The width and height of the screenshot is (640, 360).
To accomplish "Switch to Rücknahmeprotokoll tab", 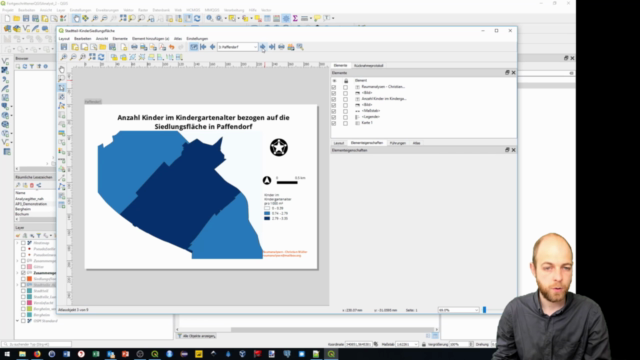I will point(369,66).
